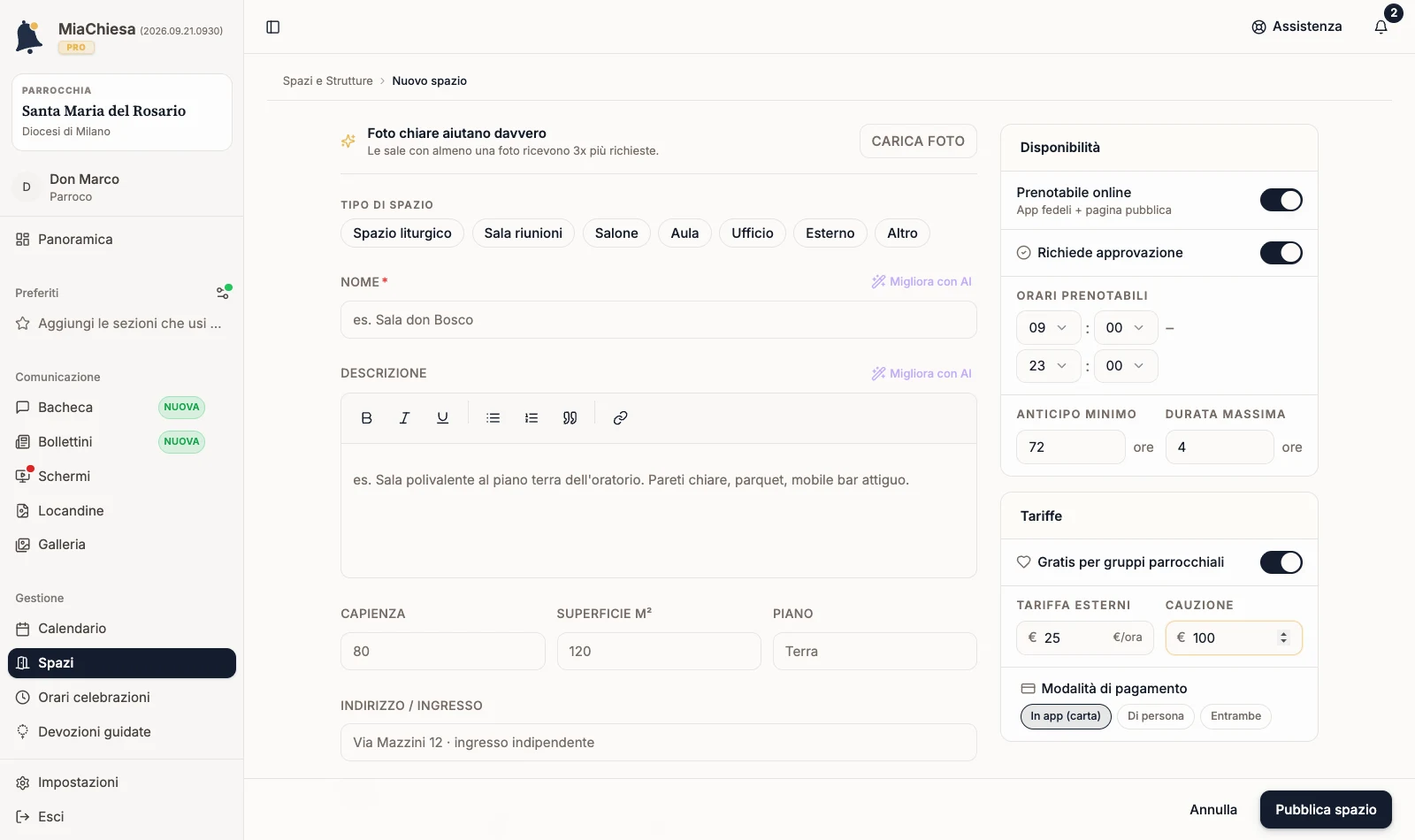Select Salone type
This screenshot has height=840, width=1415.
coord(616,233)
